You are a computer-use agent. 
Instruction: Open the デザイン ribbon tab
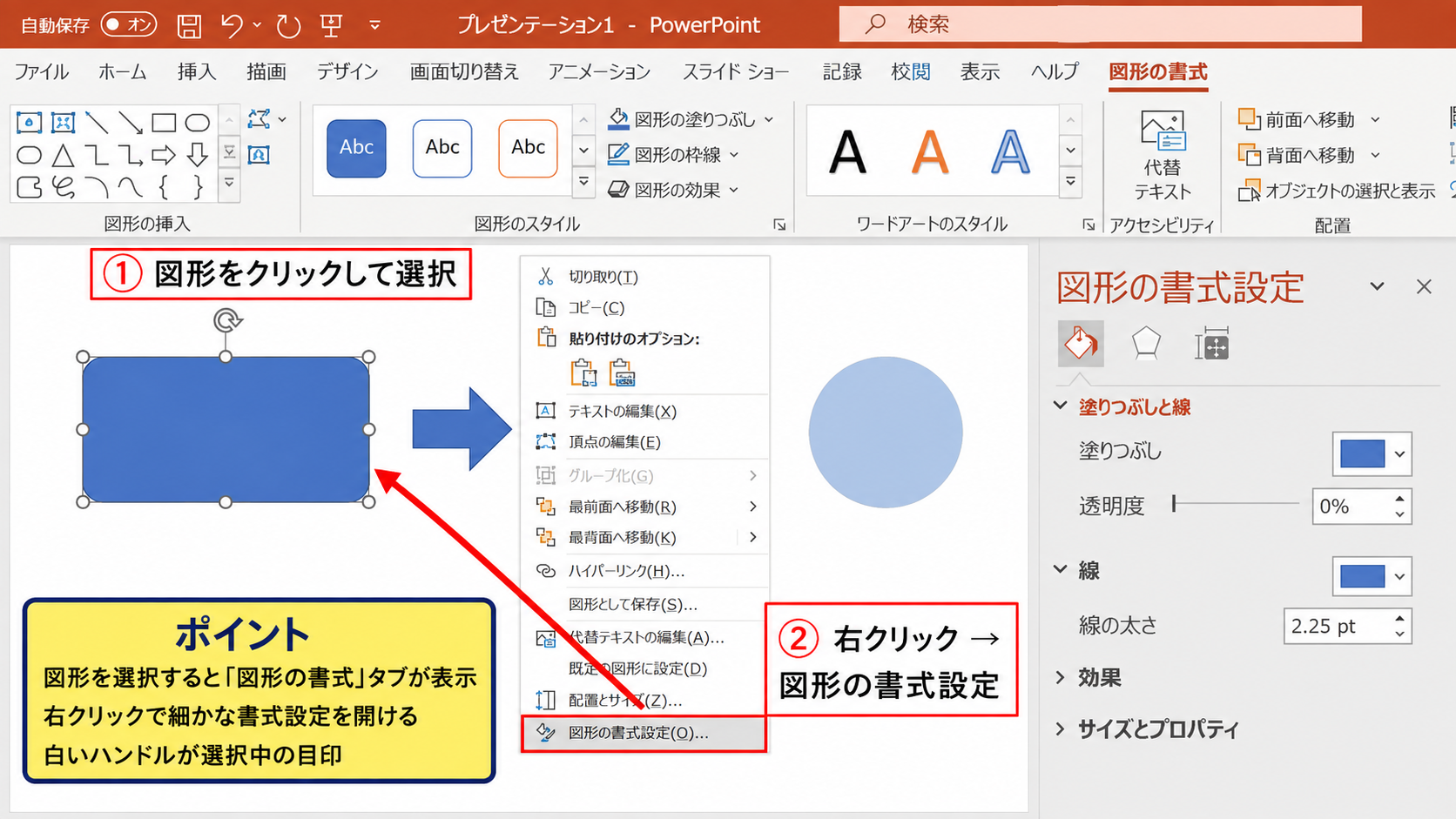[347, 71]
